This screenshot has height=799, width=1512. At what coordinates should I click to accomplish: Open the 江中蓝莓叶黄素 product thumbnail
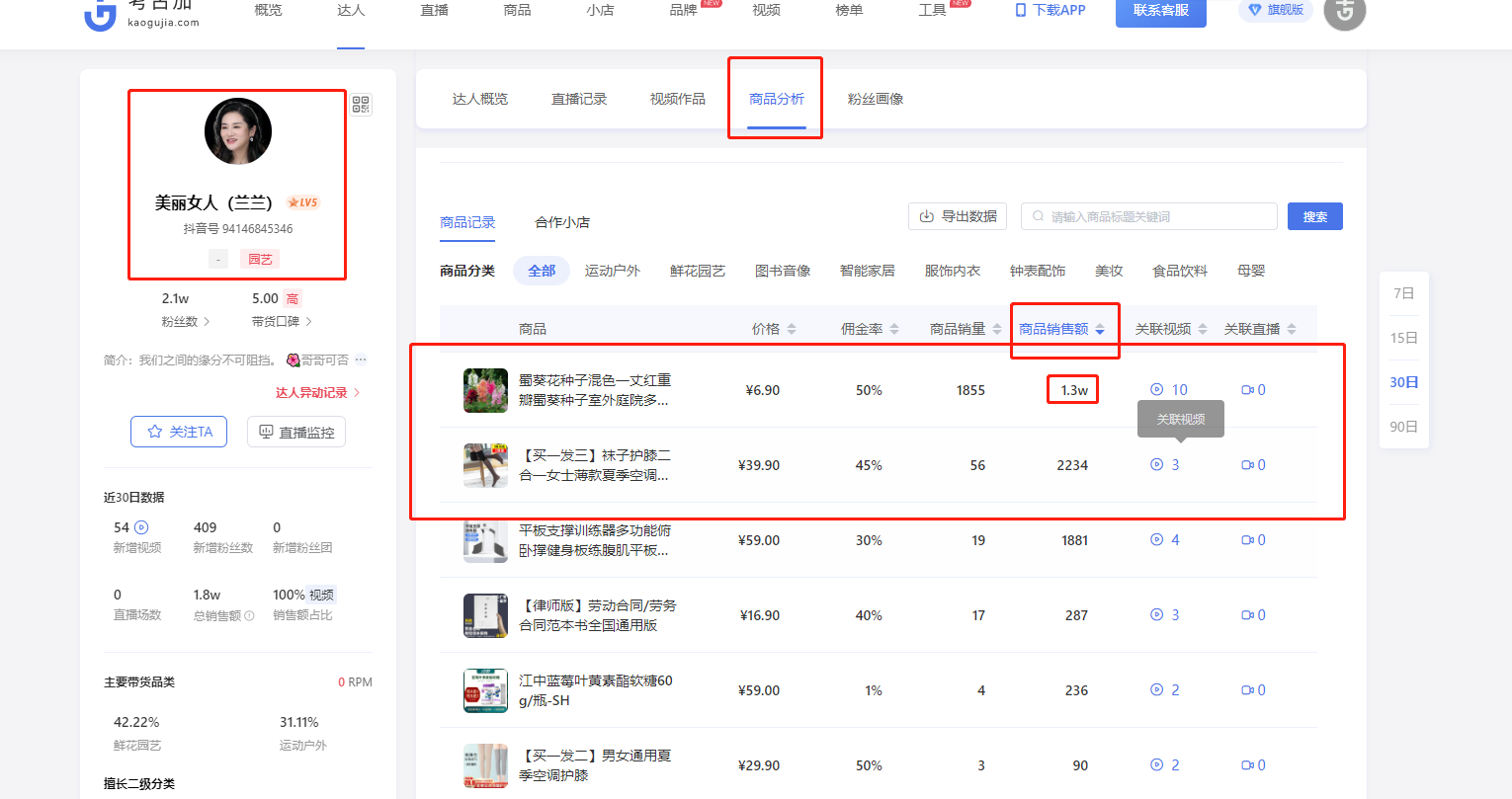[x=485, y=690]
